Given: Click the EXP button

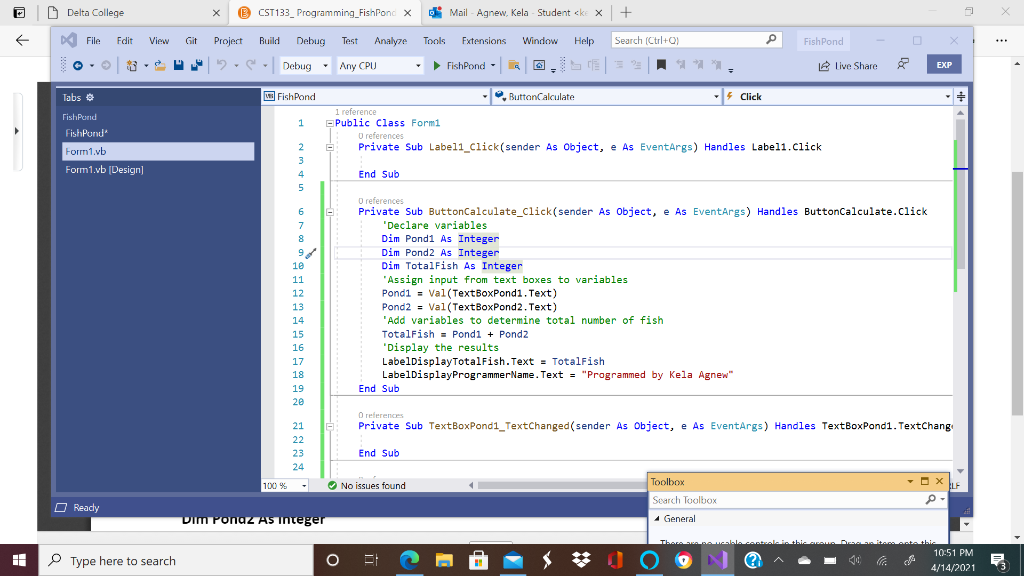Looking at the screenshot, I should 944,65.
